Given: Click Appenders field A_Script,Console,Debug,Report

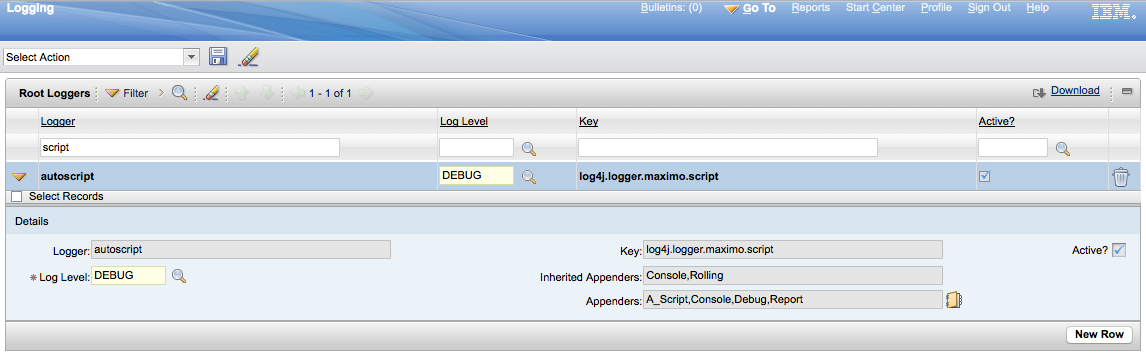Looking at the screenshot, I should [x=793, y=299].
